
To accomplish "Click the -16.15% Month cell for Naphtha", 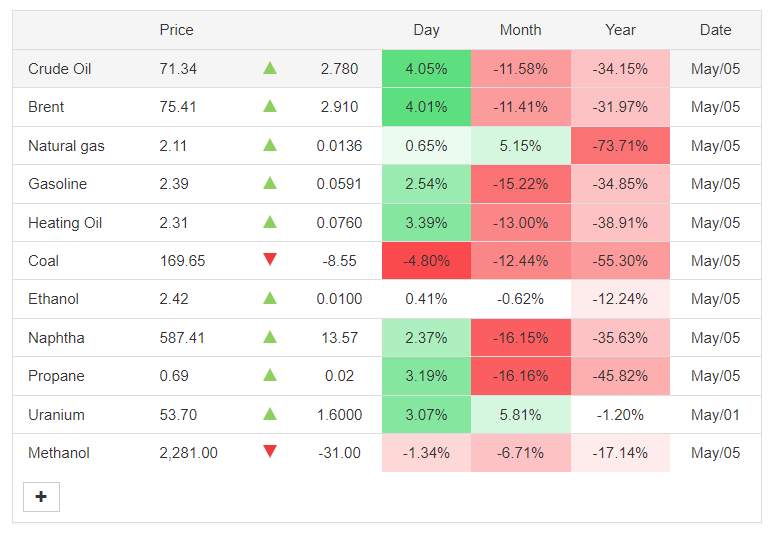I will click(x=521, y=338).
